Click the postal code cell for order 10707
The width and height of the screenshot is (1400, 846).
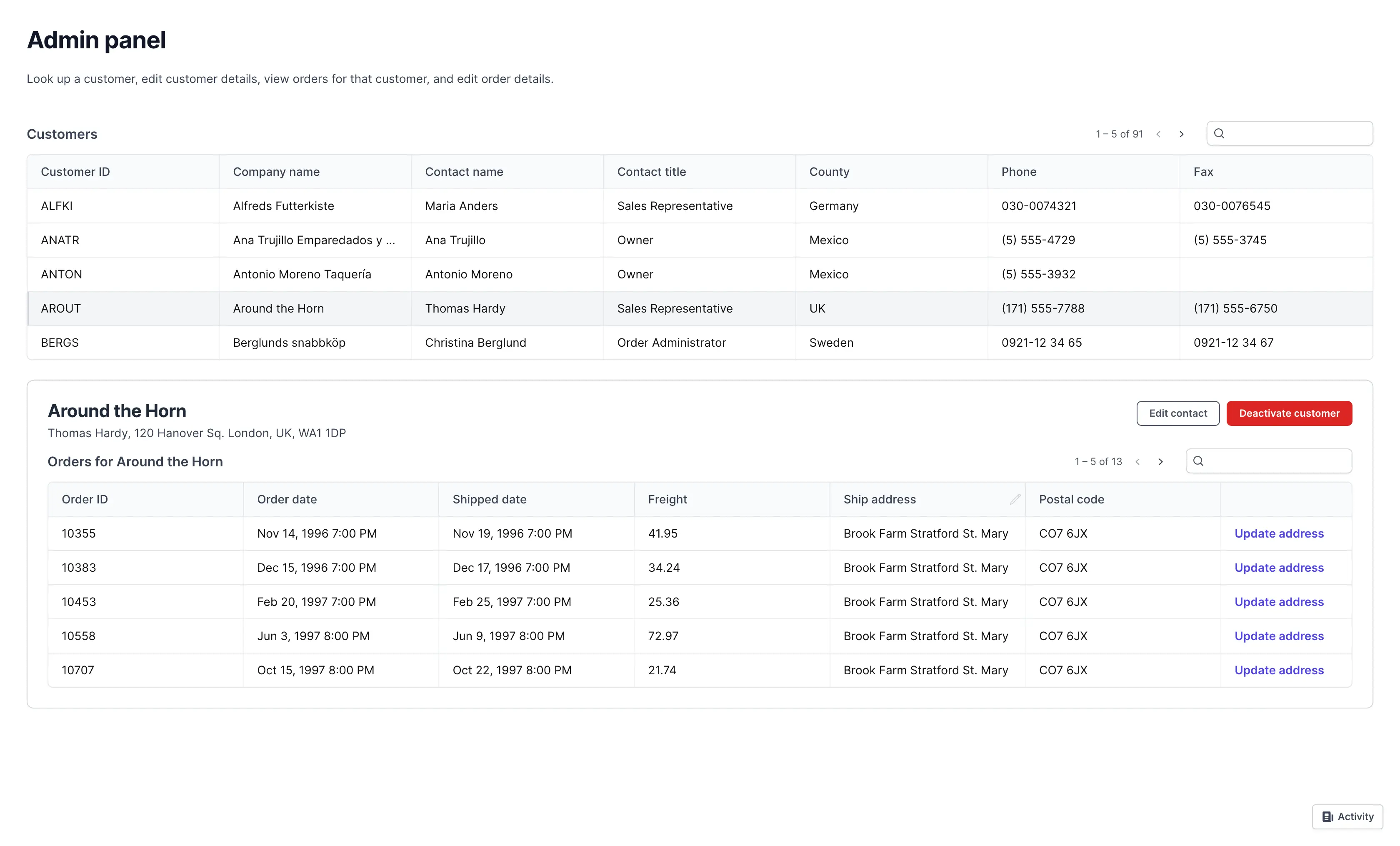1123,670
